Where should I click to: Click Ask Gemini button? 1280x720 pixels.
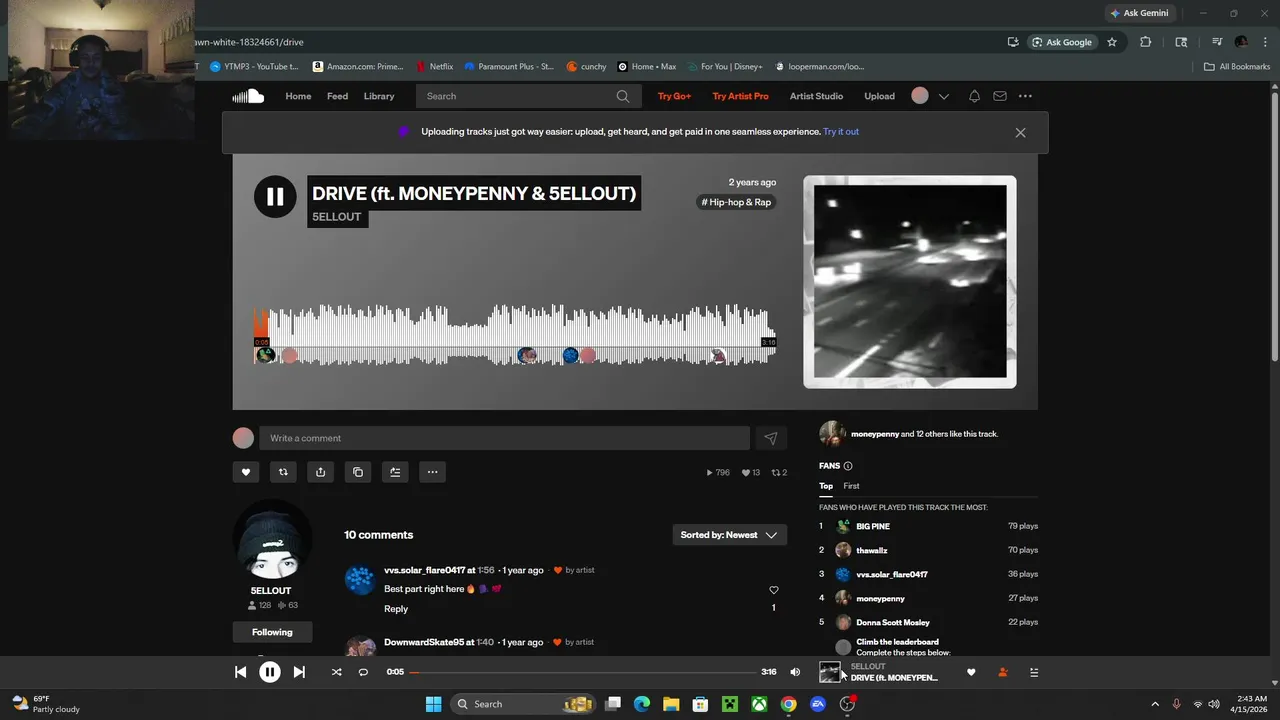[1139, 13]
